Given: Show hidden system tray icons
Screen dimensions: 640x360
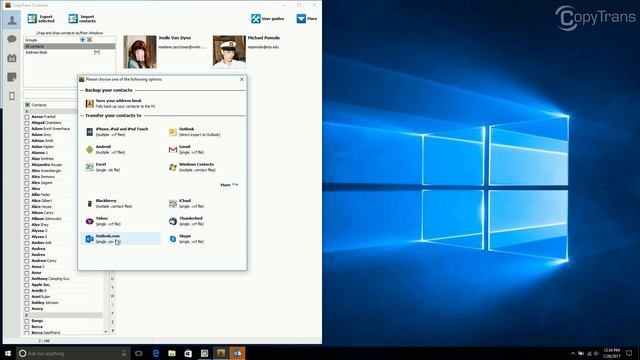Looking at the screenshot, I should coord(573,353).
